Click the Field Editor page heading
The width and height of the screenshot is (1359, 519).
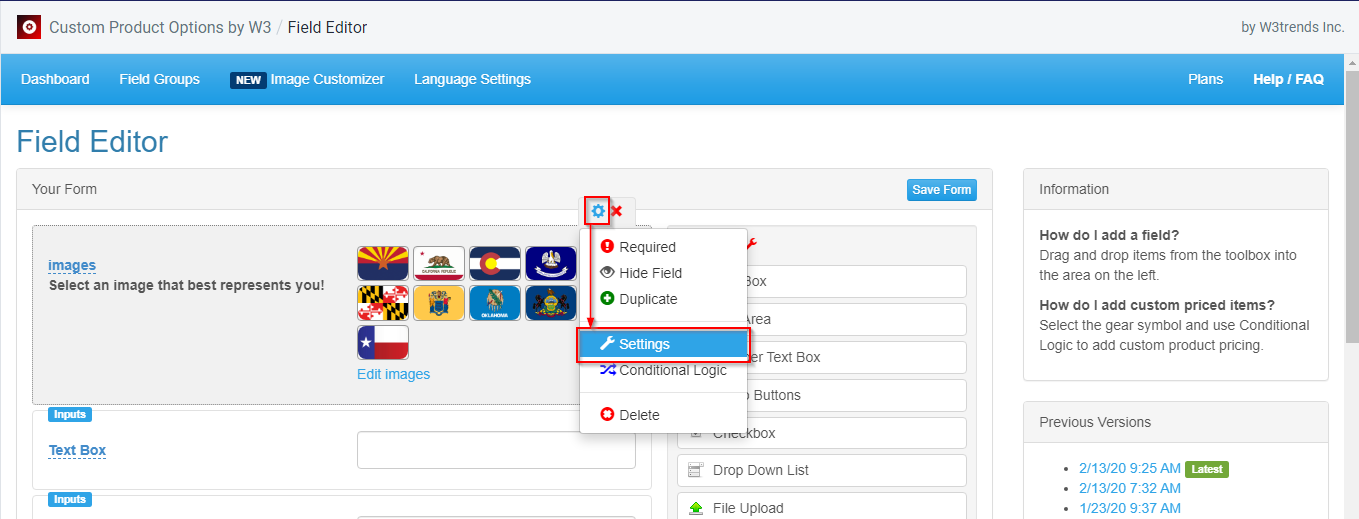click(x=92, y=142)
